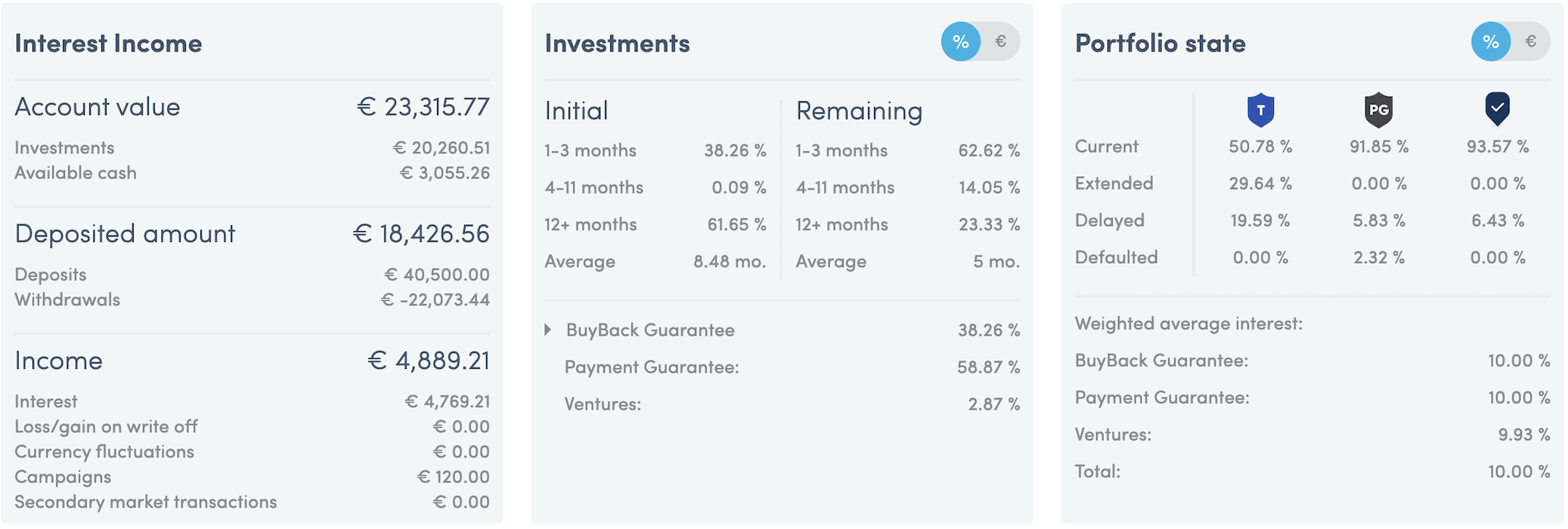Click the Delayed row label in Portfolio state

(x=1110, y=220)
